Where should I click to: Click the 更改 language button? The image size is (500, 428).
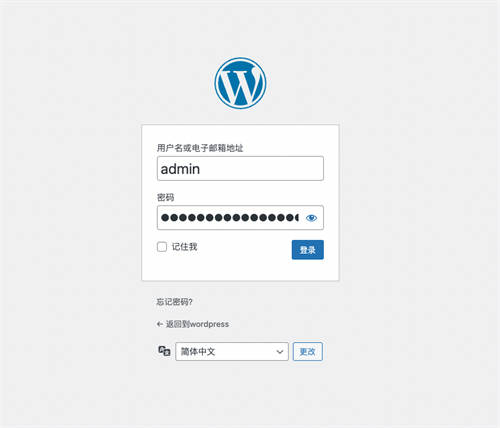point(308,352)
